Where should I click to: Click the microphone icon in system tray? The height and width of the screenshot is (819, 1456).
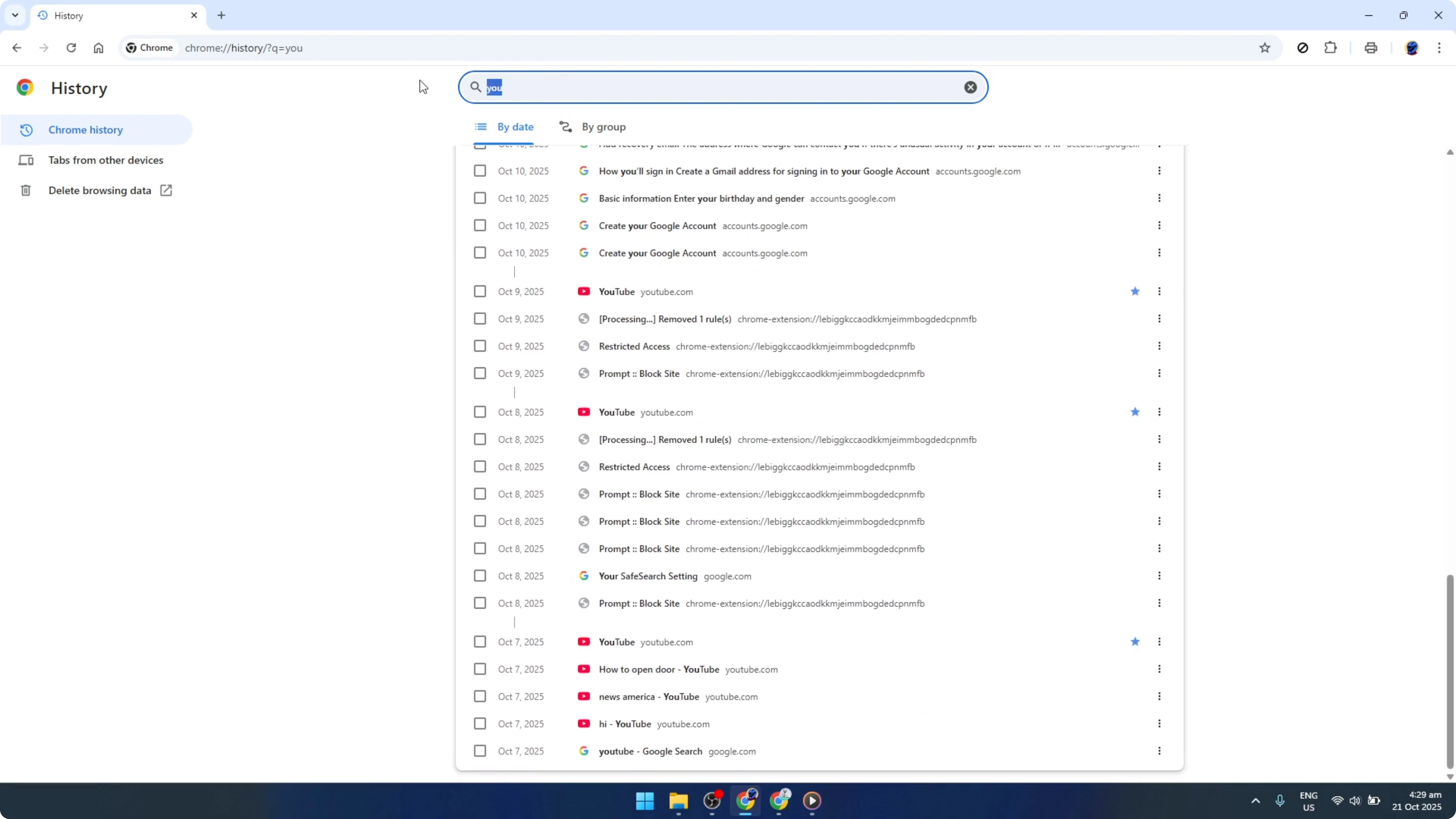click(x=1280, y=800)
